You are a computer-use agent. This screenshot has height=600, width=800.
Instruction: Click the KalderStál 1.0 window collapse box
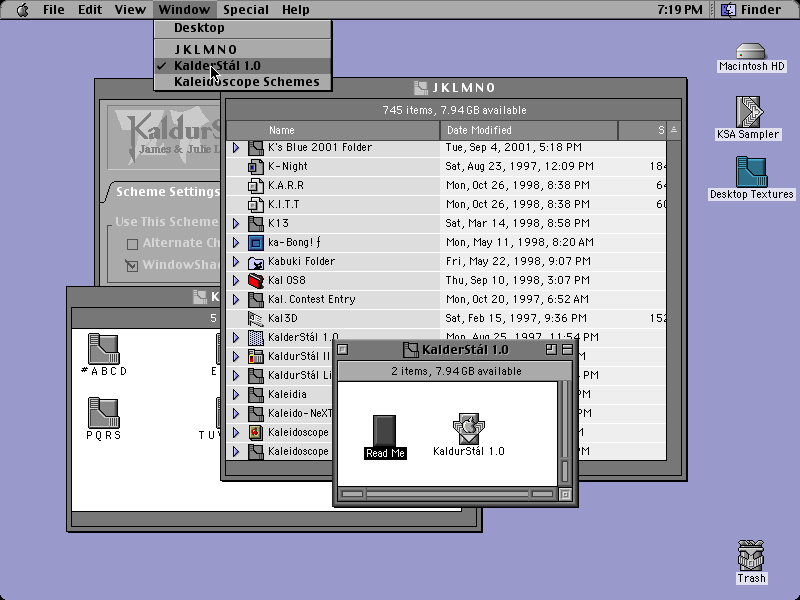[x=567, y=349]
